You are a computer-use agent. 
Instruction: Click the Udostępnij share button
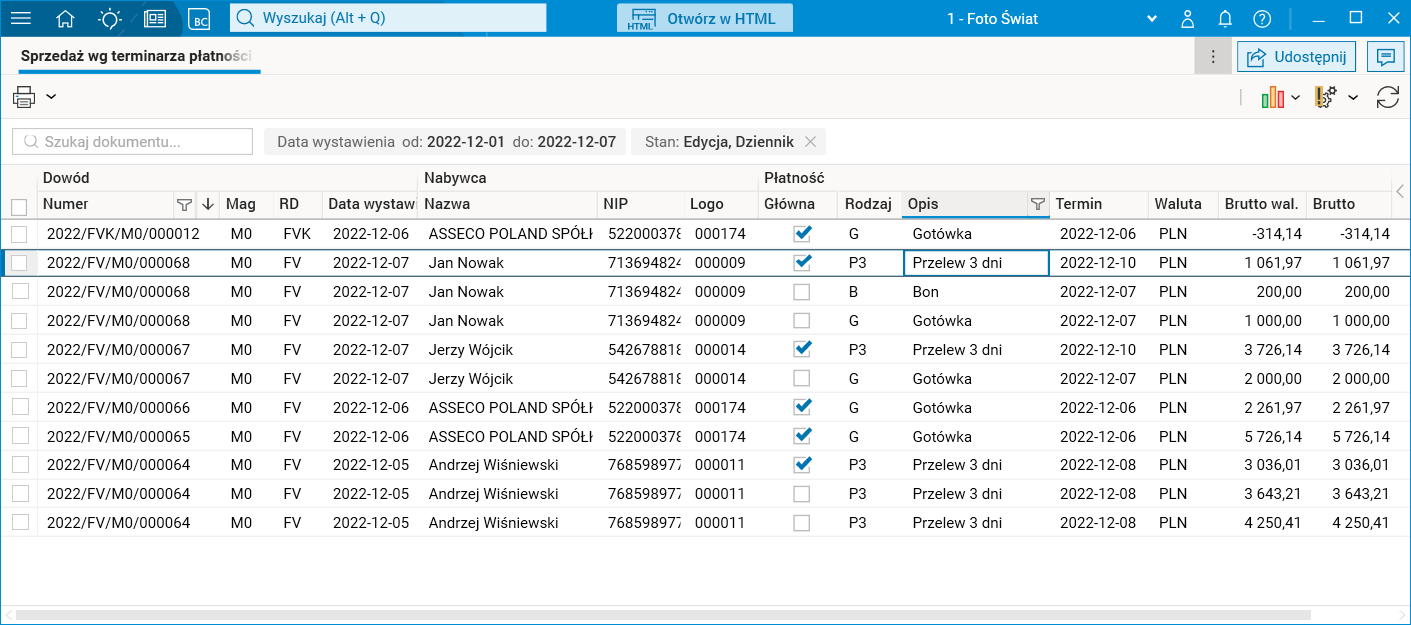point(1296,57)
